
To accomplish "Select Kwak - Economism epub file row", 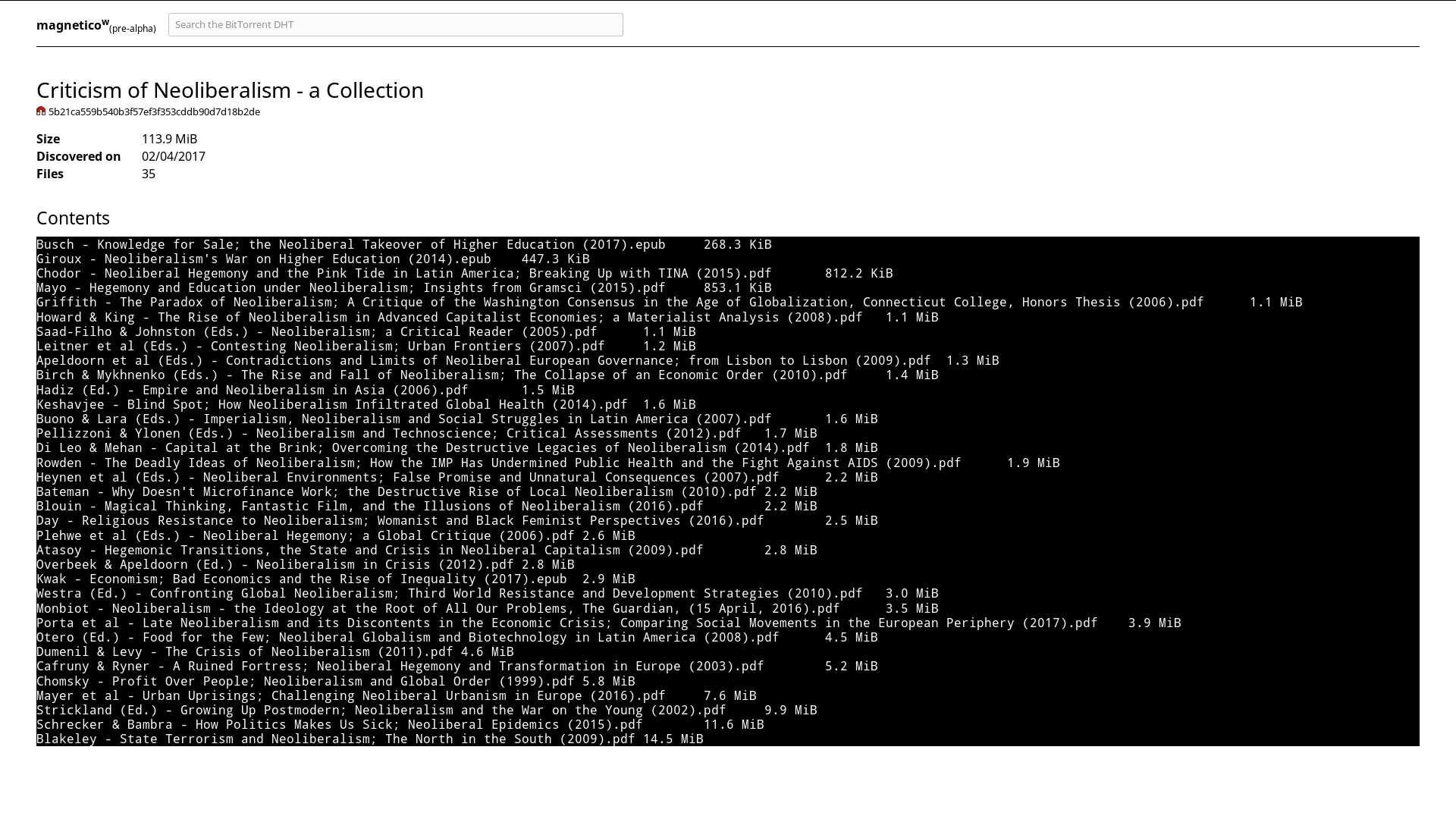I will 336,579.
